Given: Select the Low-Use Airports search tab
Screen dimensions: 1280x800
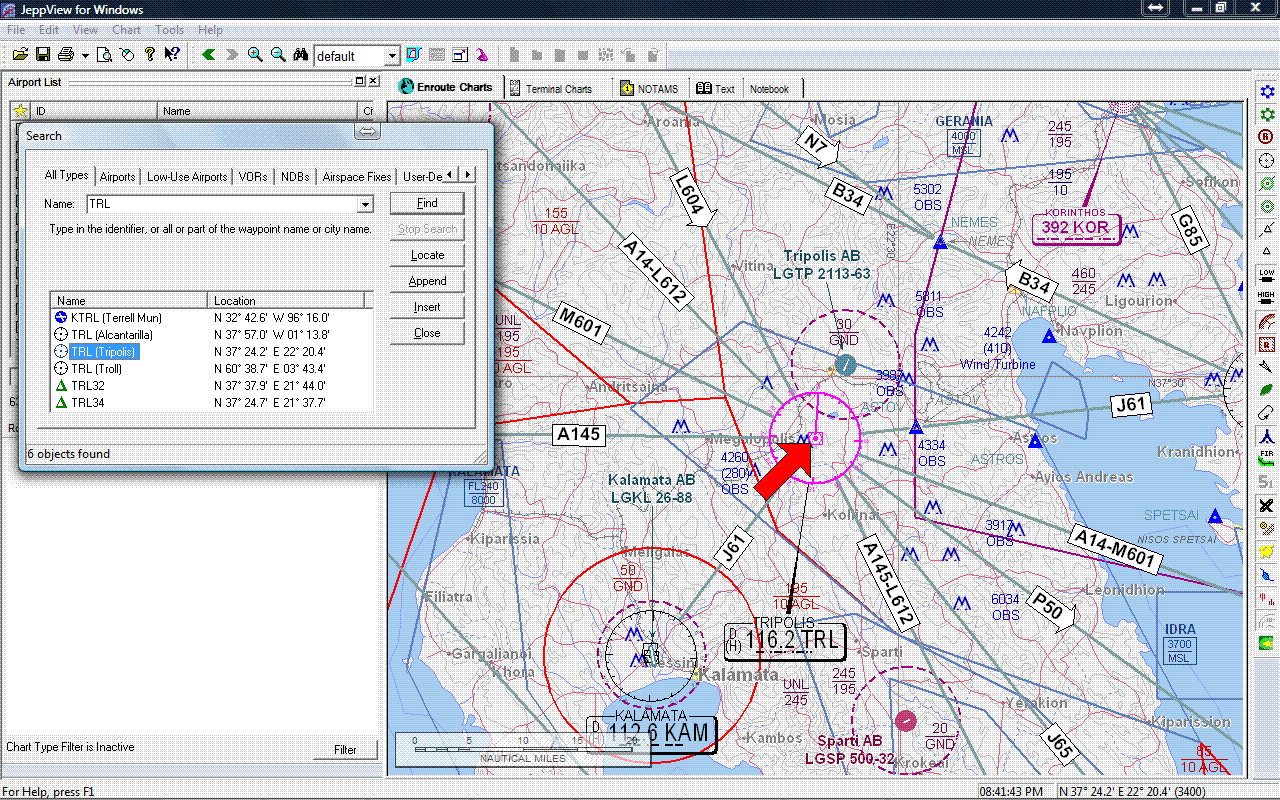Looking at the screenshot, I should (187, 177).
